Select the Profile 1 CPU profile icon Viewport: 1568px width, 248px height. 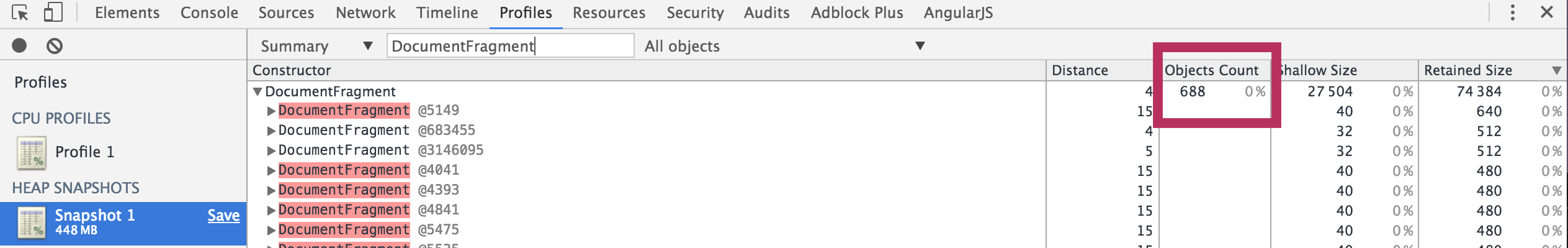[x=31, y=153]
